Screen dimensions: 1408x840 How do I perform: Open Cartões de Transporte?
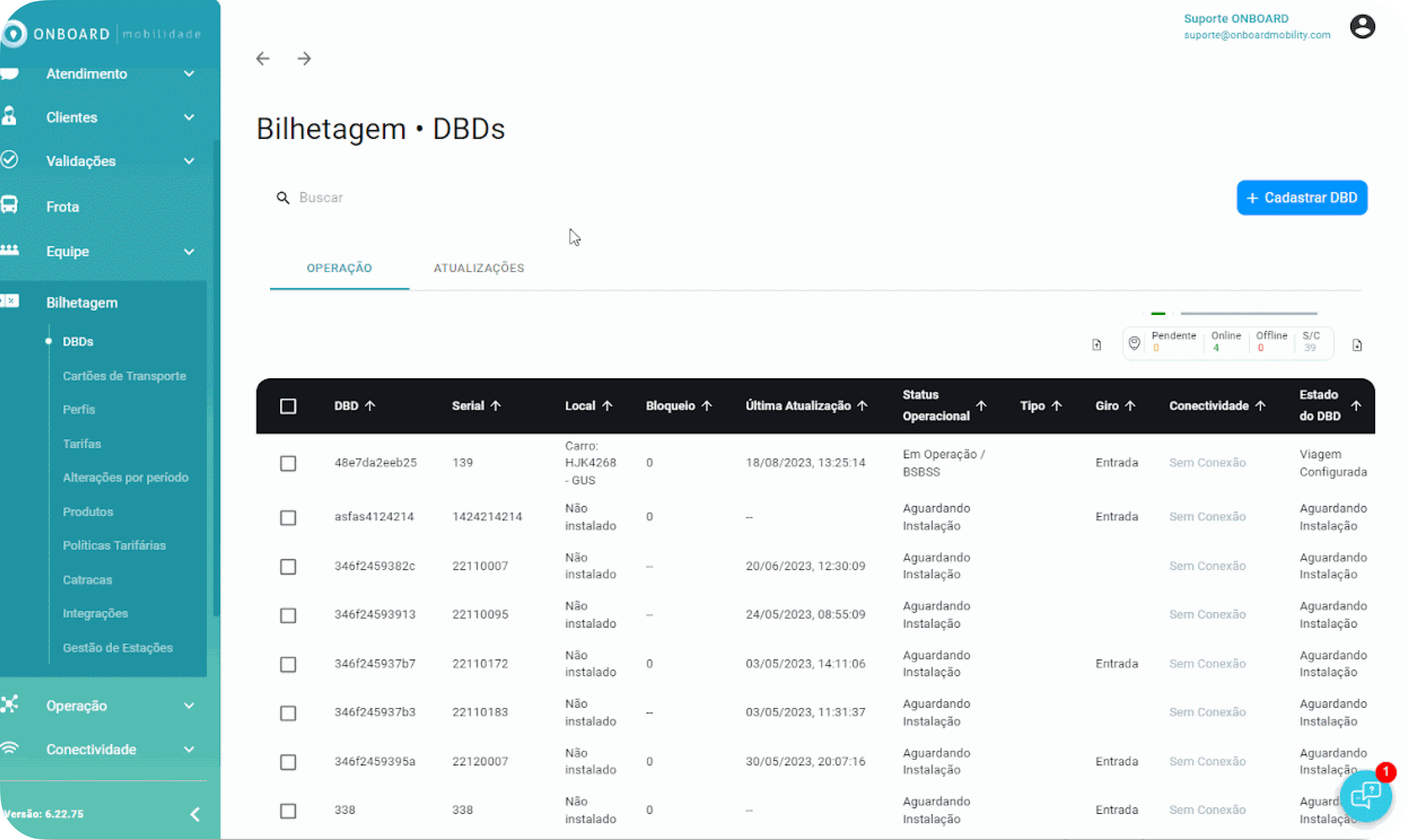124,376
